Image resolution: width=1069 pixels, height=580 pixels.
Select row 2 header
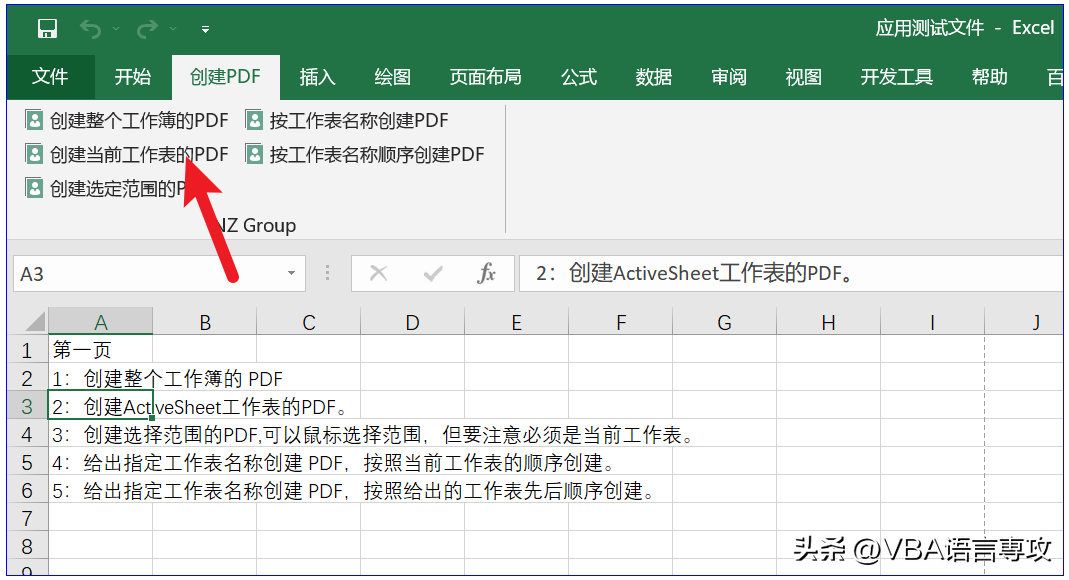[27, 378]
